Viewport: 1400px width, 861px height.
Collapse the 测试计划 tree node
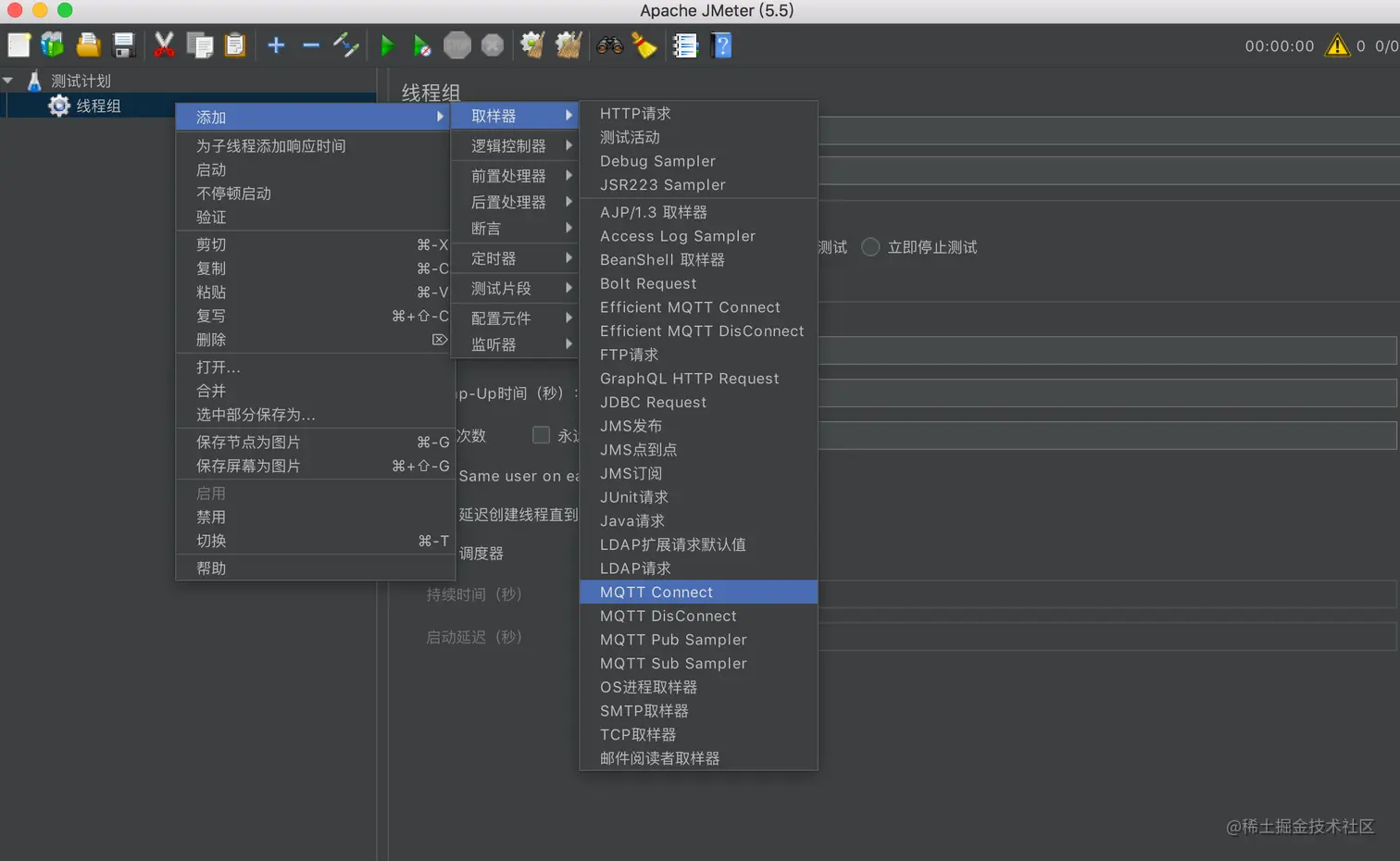pyautogui.click(x=8, y=81)
